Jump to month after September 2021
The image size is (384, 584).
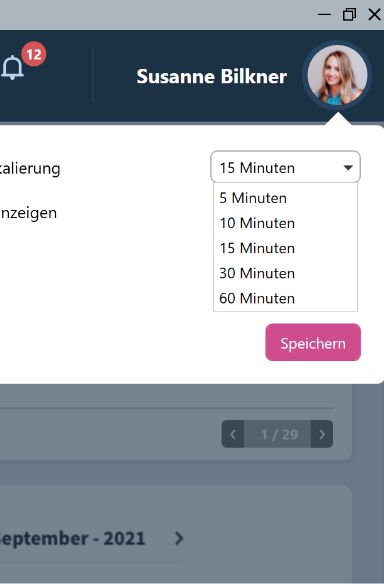(x=179, y=538)
